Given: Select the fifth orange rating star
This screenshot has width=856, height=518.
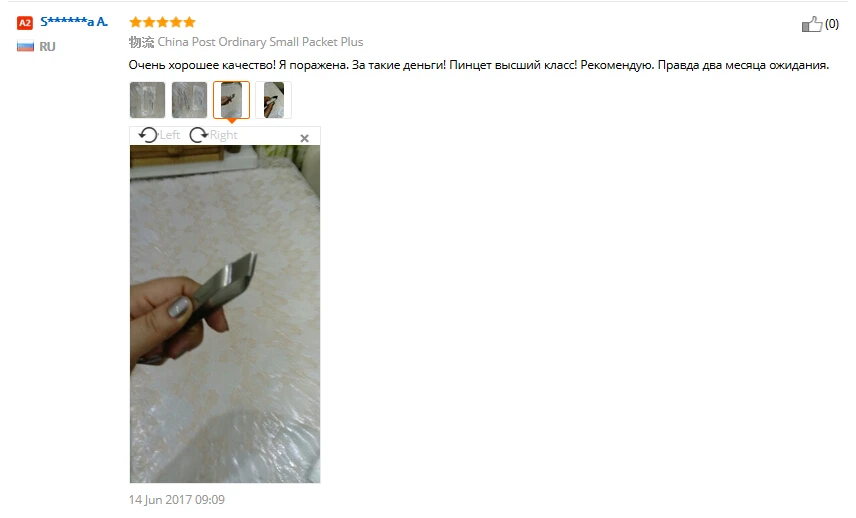Looking at the screenshot, I should [189, 22].
